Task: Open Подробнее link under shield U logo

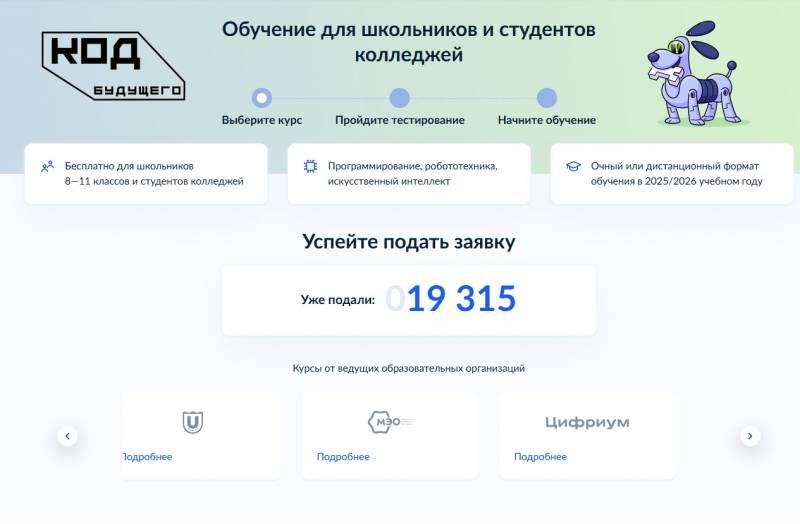Action: coord(148,457)
